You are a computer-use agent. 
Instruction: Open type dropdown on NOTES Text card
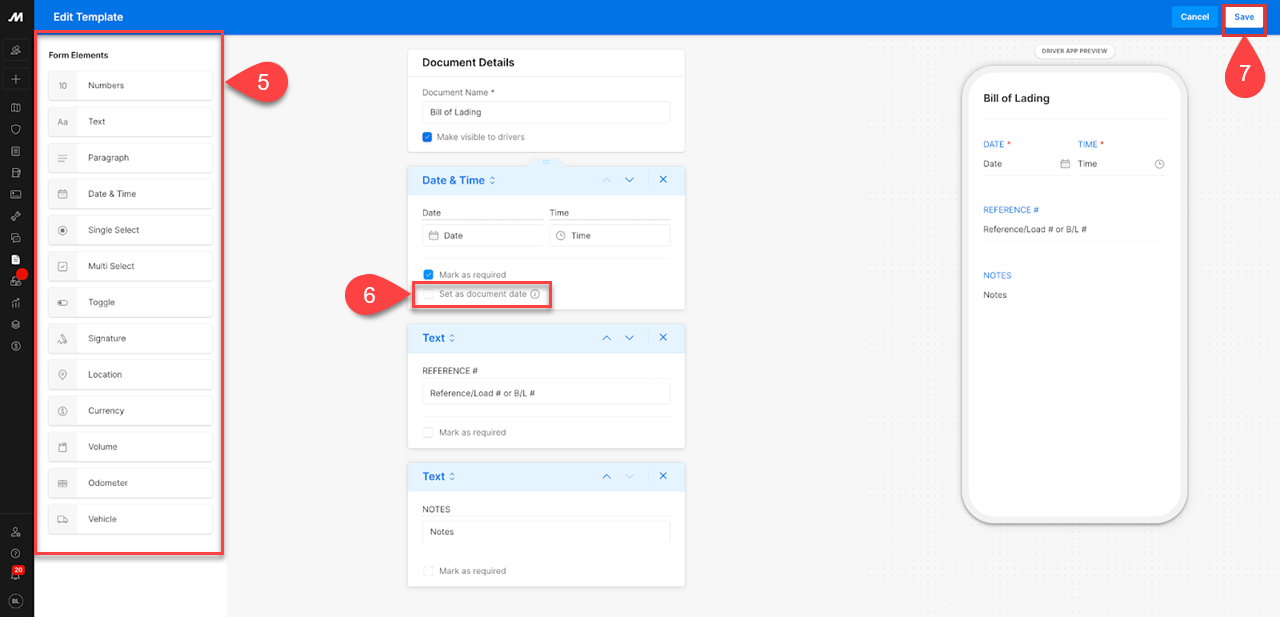click(x=439, y=477)
